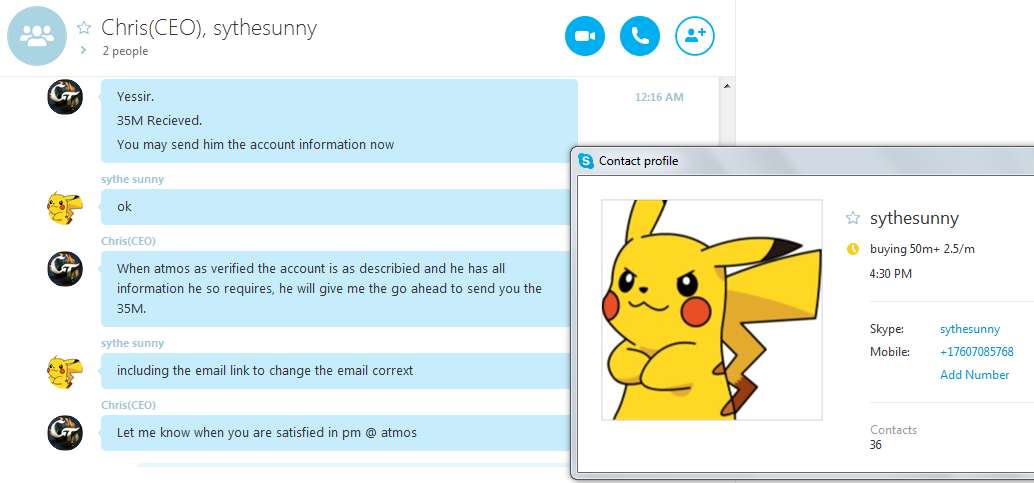Click 'sythe sunny' sender name above 'including the email'

tap(133, 343)
